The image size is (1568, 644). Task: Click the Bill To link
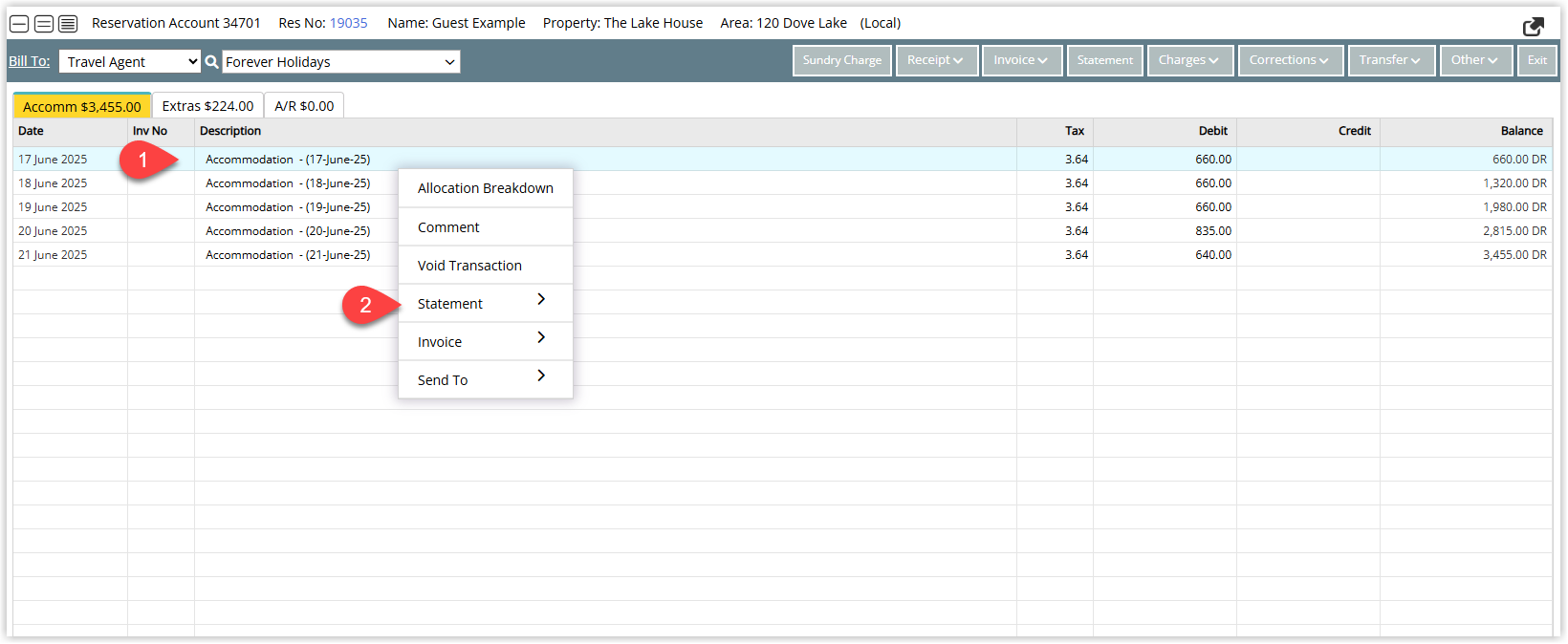point(30,61)
